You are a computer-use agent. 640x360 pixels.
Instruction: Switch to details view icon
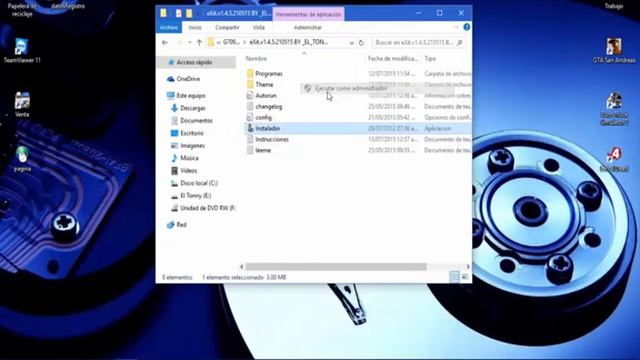click(x=454, y=277)
